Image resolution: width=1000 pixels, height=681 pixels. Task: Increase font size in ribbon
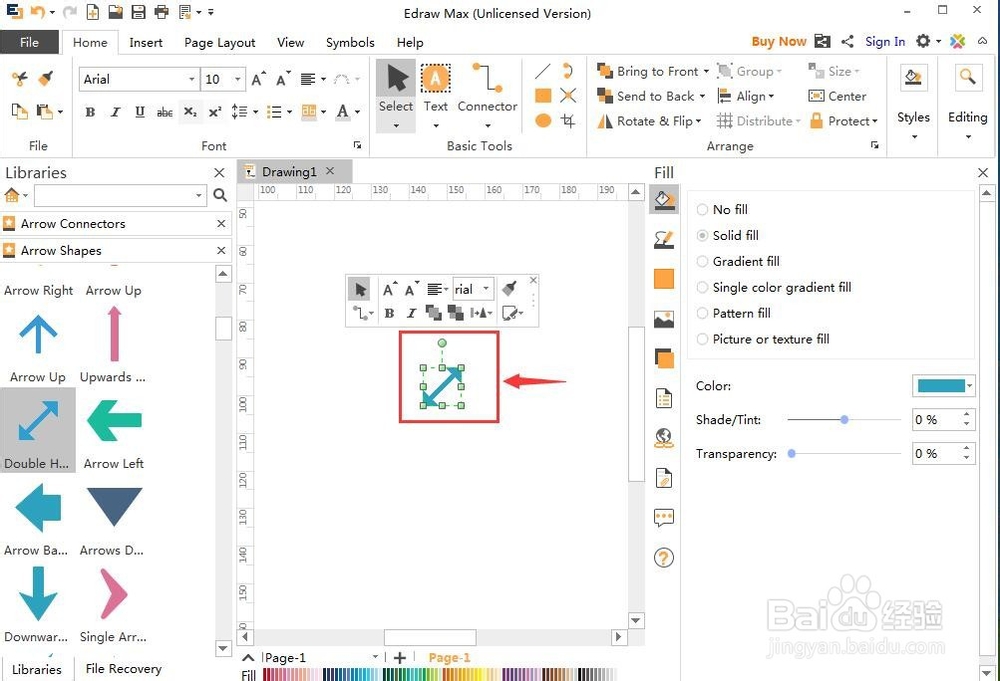click(258, 79)
